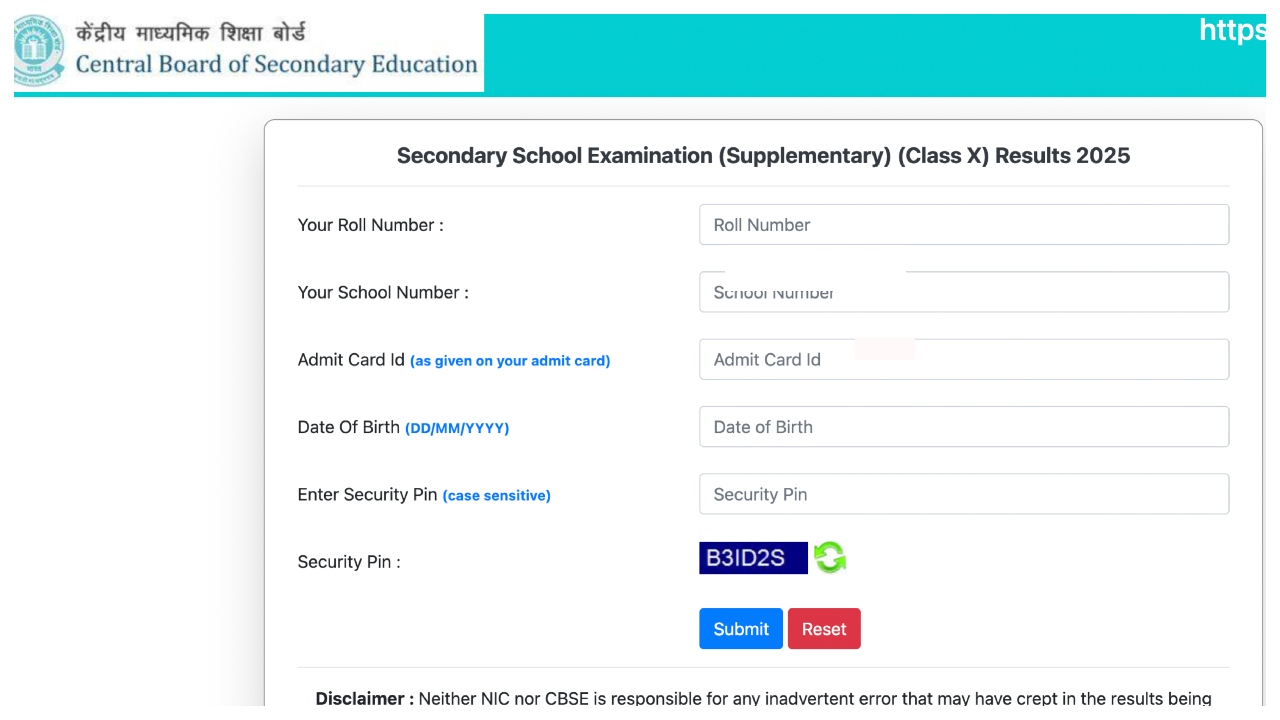The width and height of the screenshot is (1280, 720).
Task: Click the red Reset button
Action: pos(824,629)
